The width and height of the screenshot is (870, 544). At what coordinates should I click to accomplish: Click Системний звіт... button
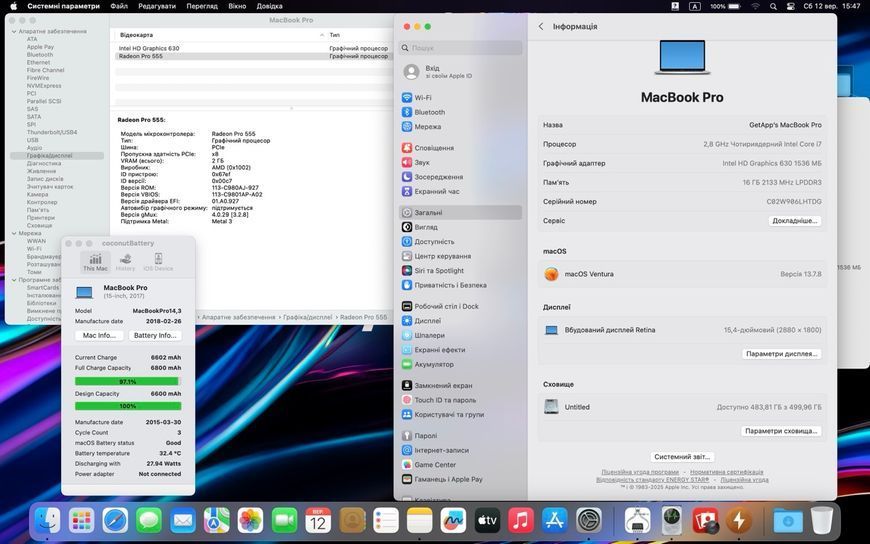[682, 457]
